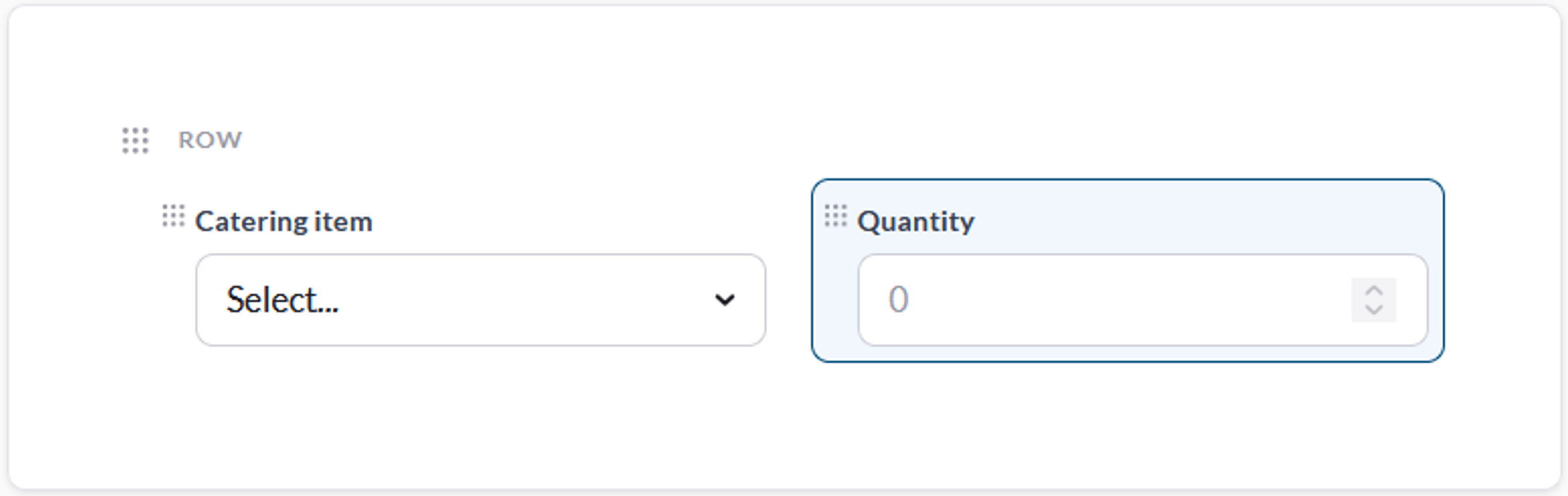The height and width of the screenshot is (496, 1568).
Task: Click the up arrow in Quantity spinner
Action: 1373,291
